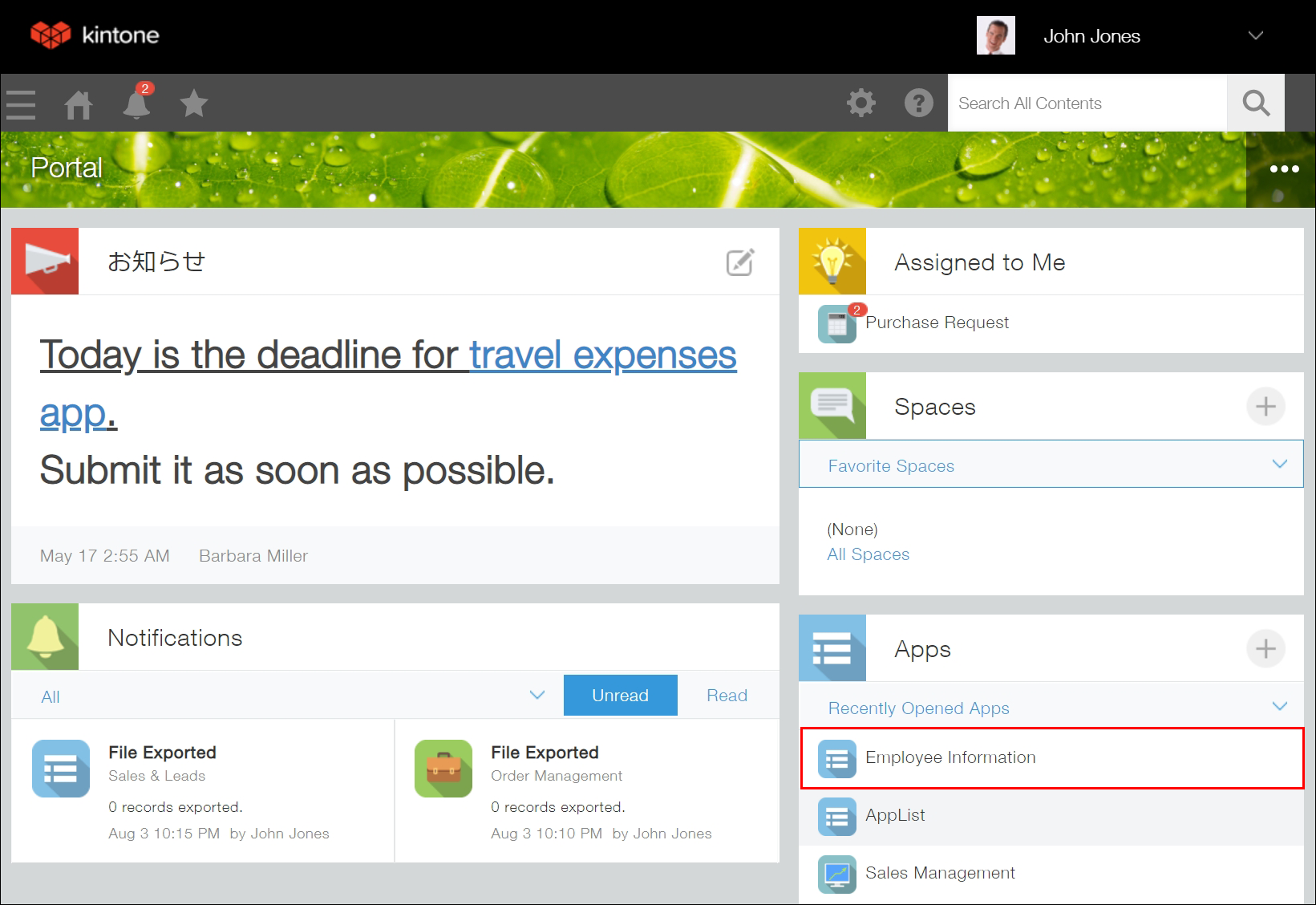Open the Purchase Request app icon
The height and width of the screenshot is (905, 1316).
click(836, 323)
